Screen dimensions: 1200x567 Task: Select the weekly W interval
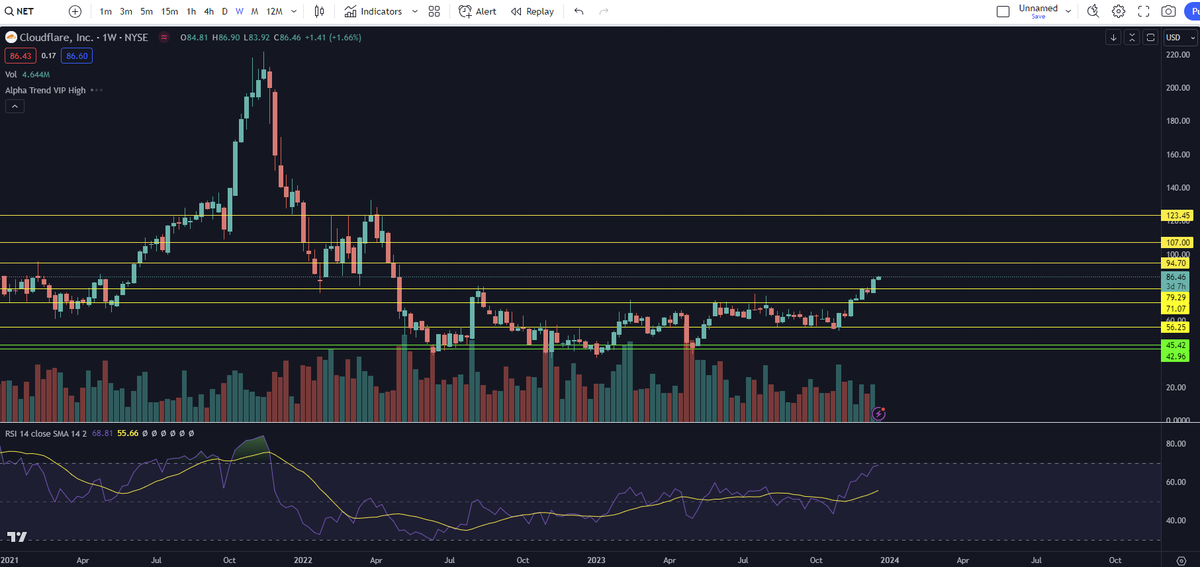(x=240, y=11)
